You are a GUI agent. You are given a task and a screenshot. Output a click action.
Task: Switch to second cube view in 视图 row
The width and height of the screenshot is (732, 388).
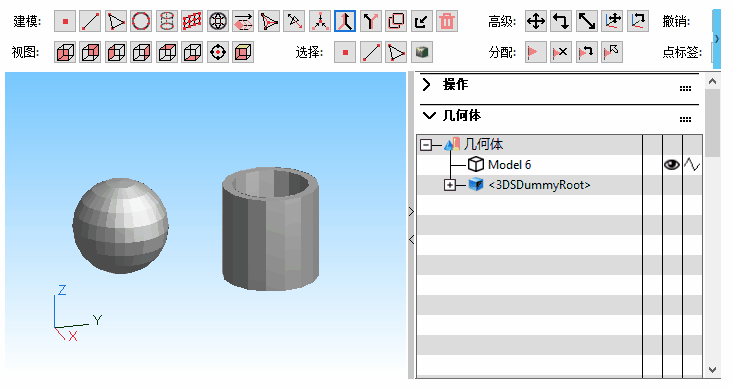[x=90, y=52]
